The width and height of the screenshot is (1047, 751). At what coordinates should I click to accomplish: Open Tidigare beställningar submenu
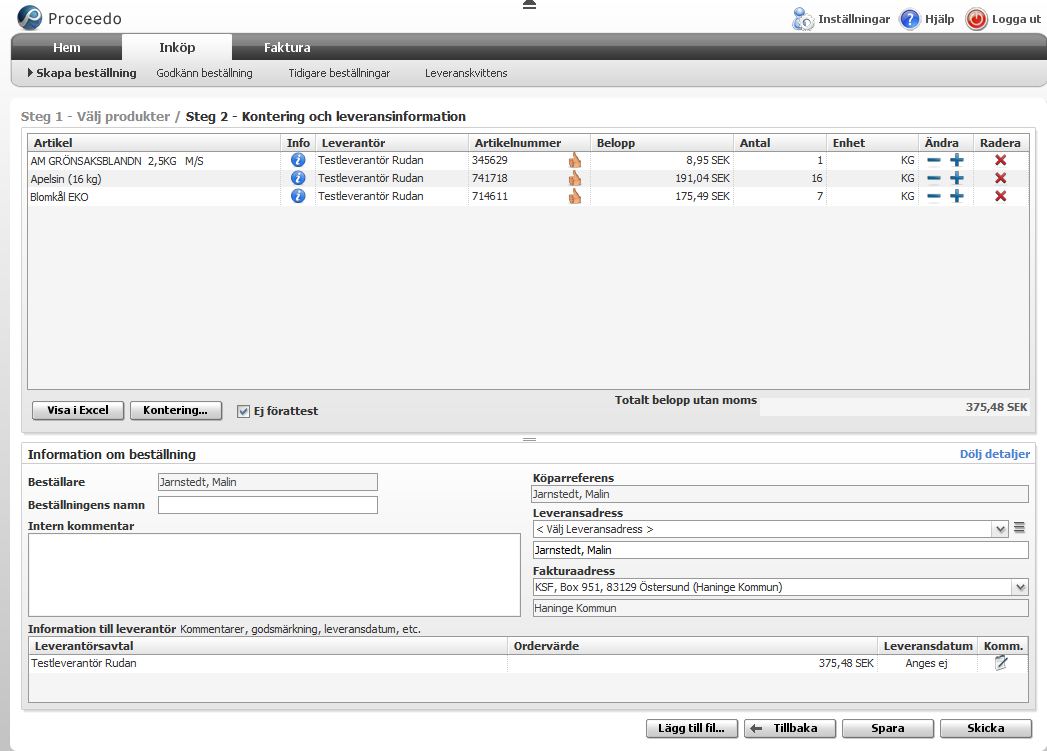339,73
